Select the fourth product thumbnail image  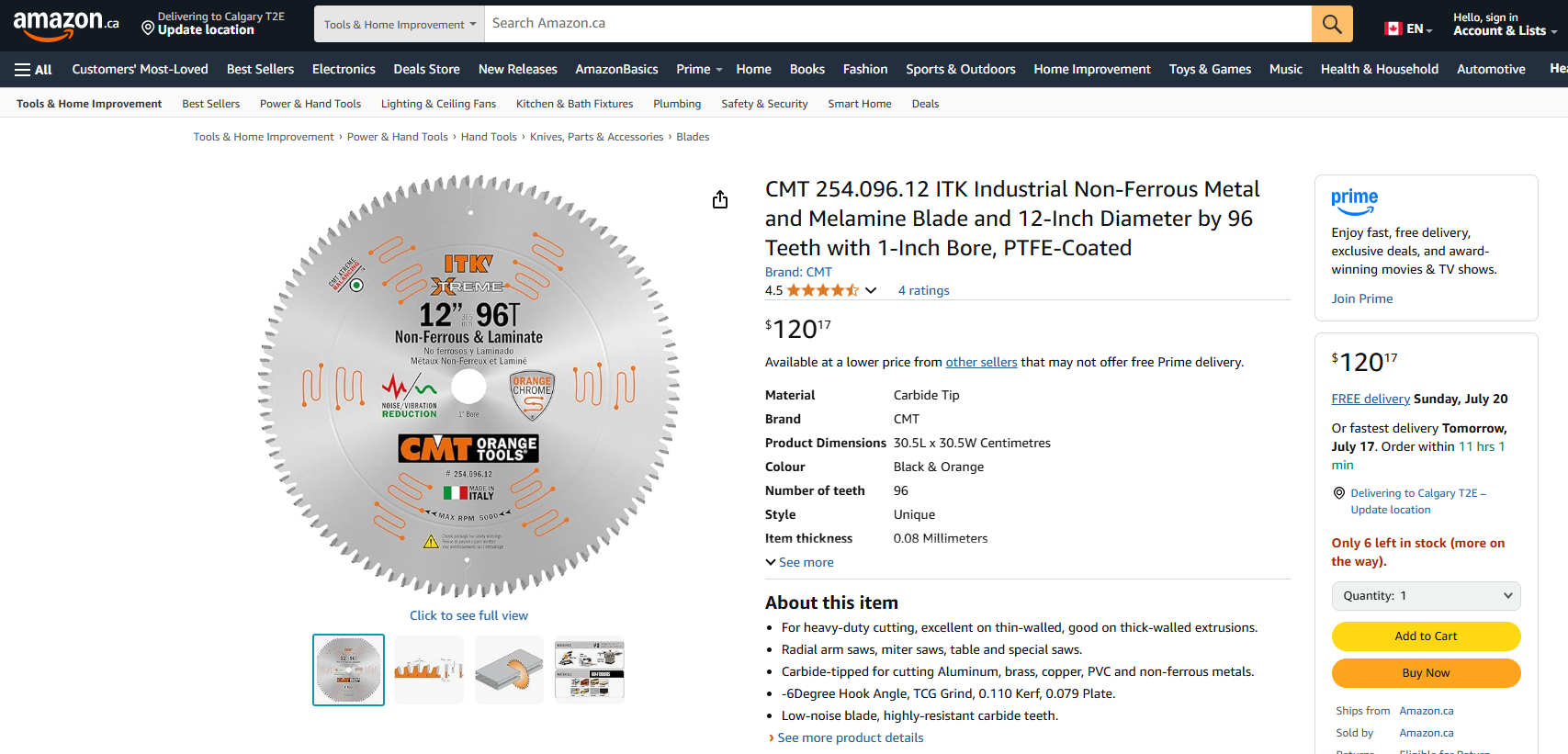590,670
